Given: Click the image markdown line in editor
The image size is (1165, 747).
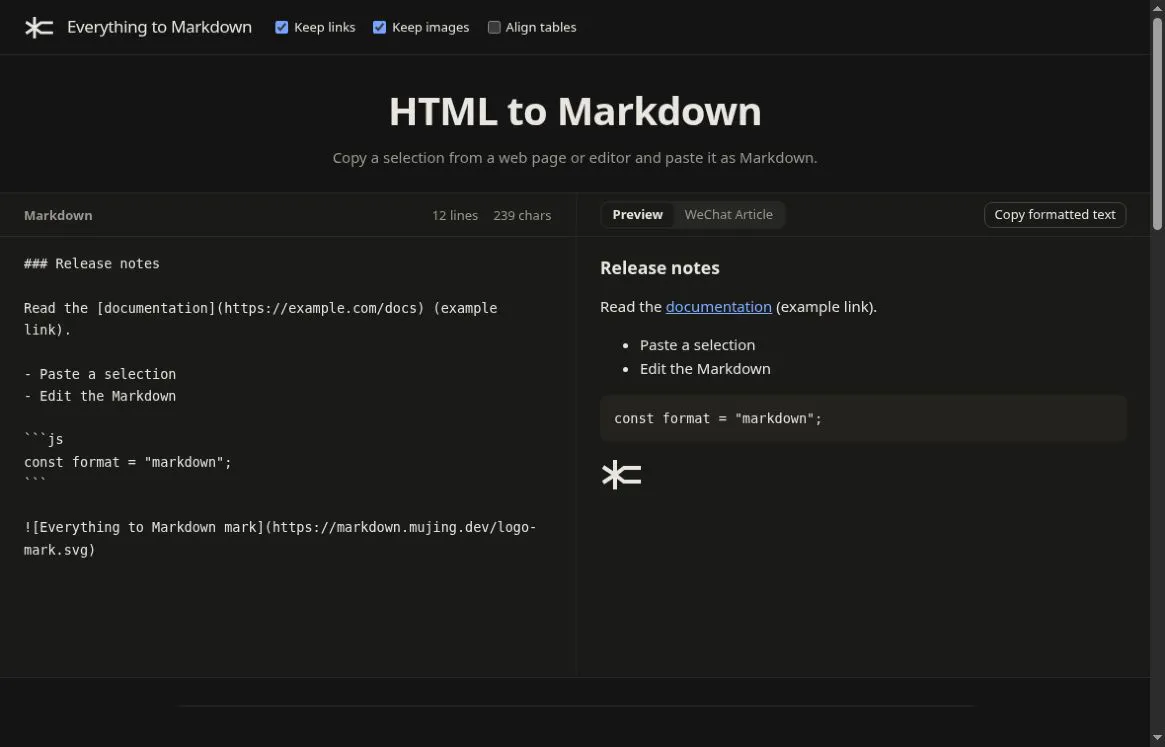Looking at the screenshot, I should [x=280, y=538].
